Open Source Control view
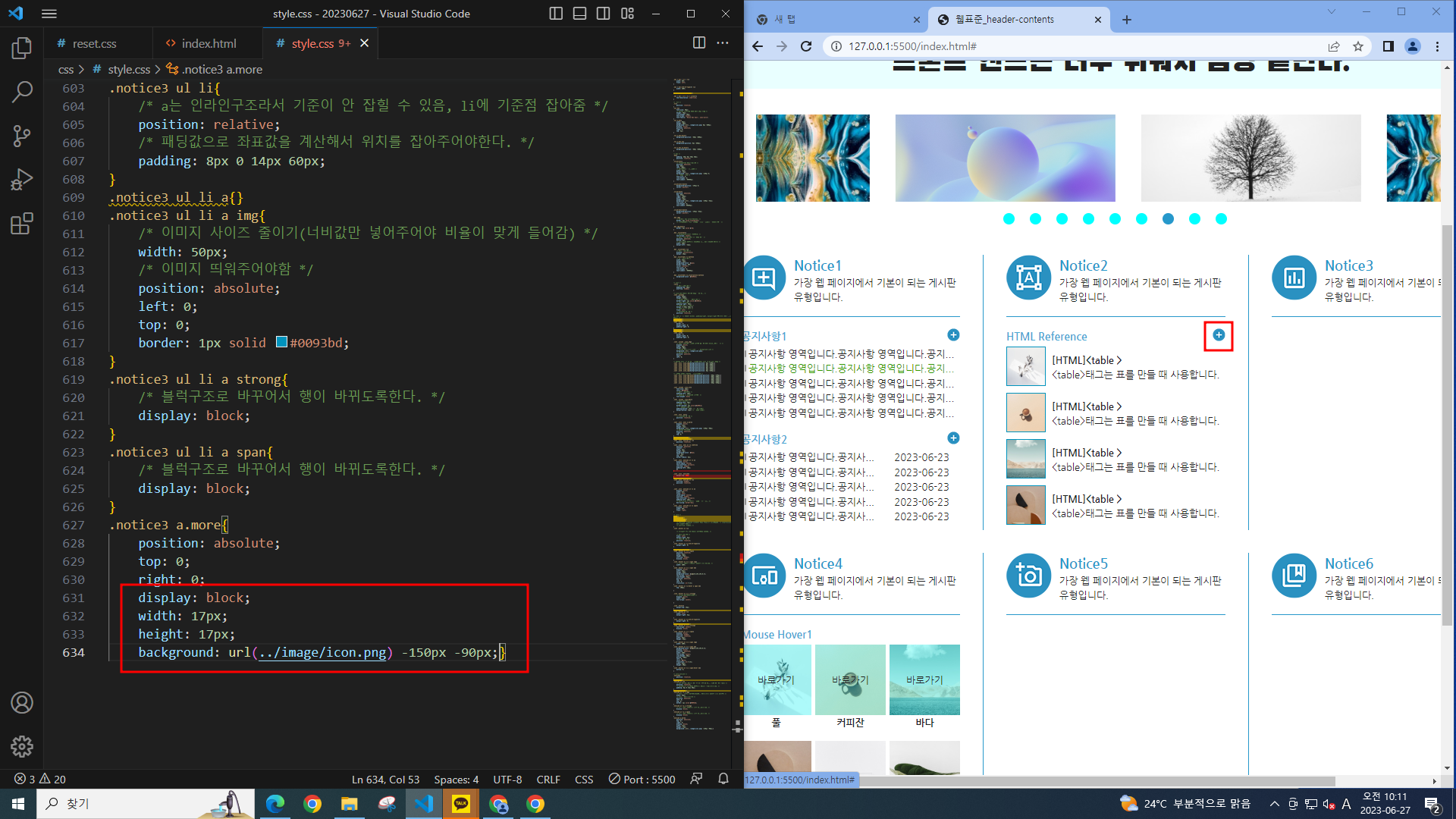 click(22, 136)
